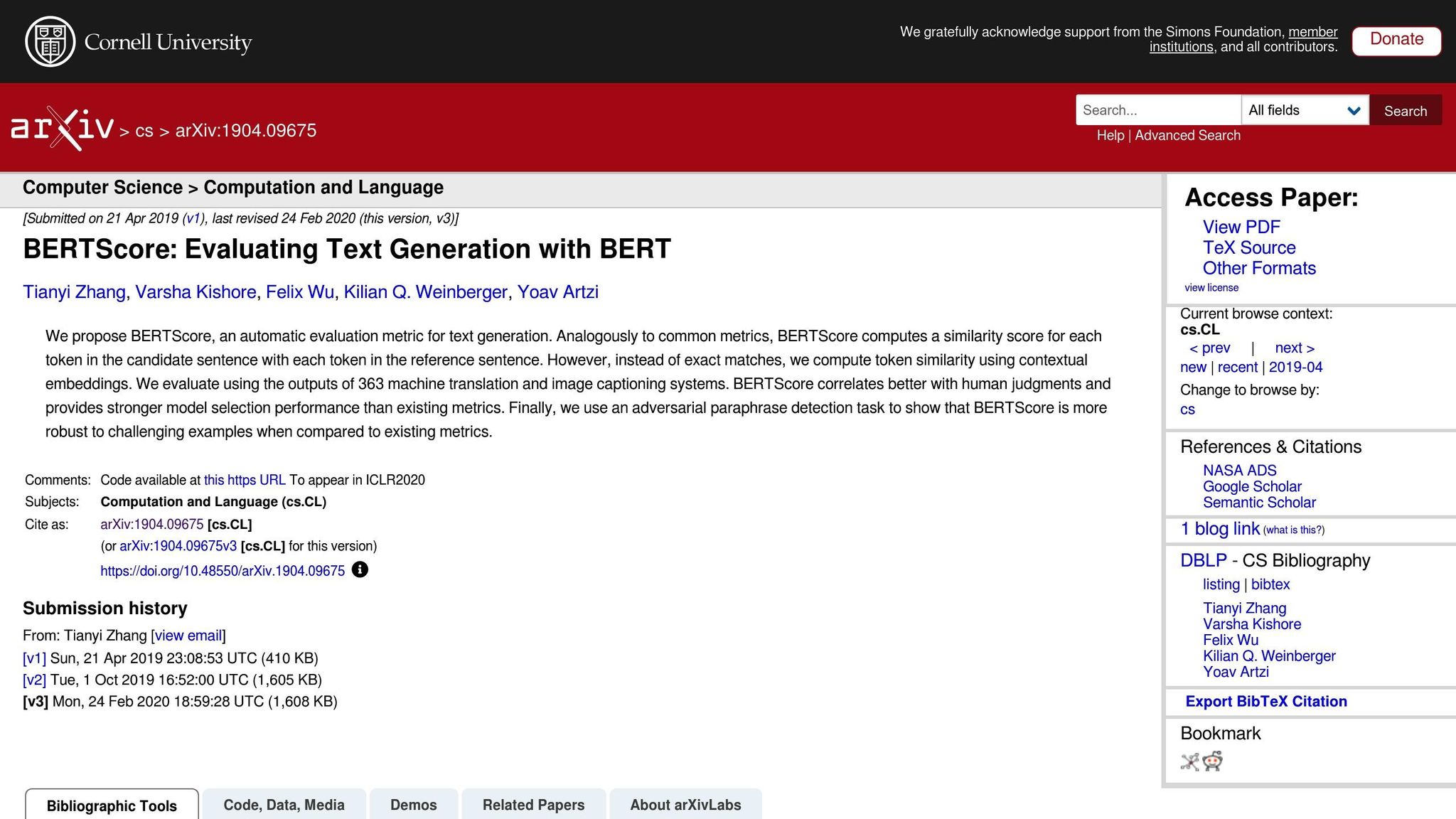1456x819 pixels.
Task: Click the arXiv logo
Action: 62,129
